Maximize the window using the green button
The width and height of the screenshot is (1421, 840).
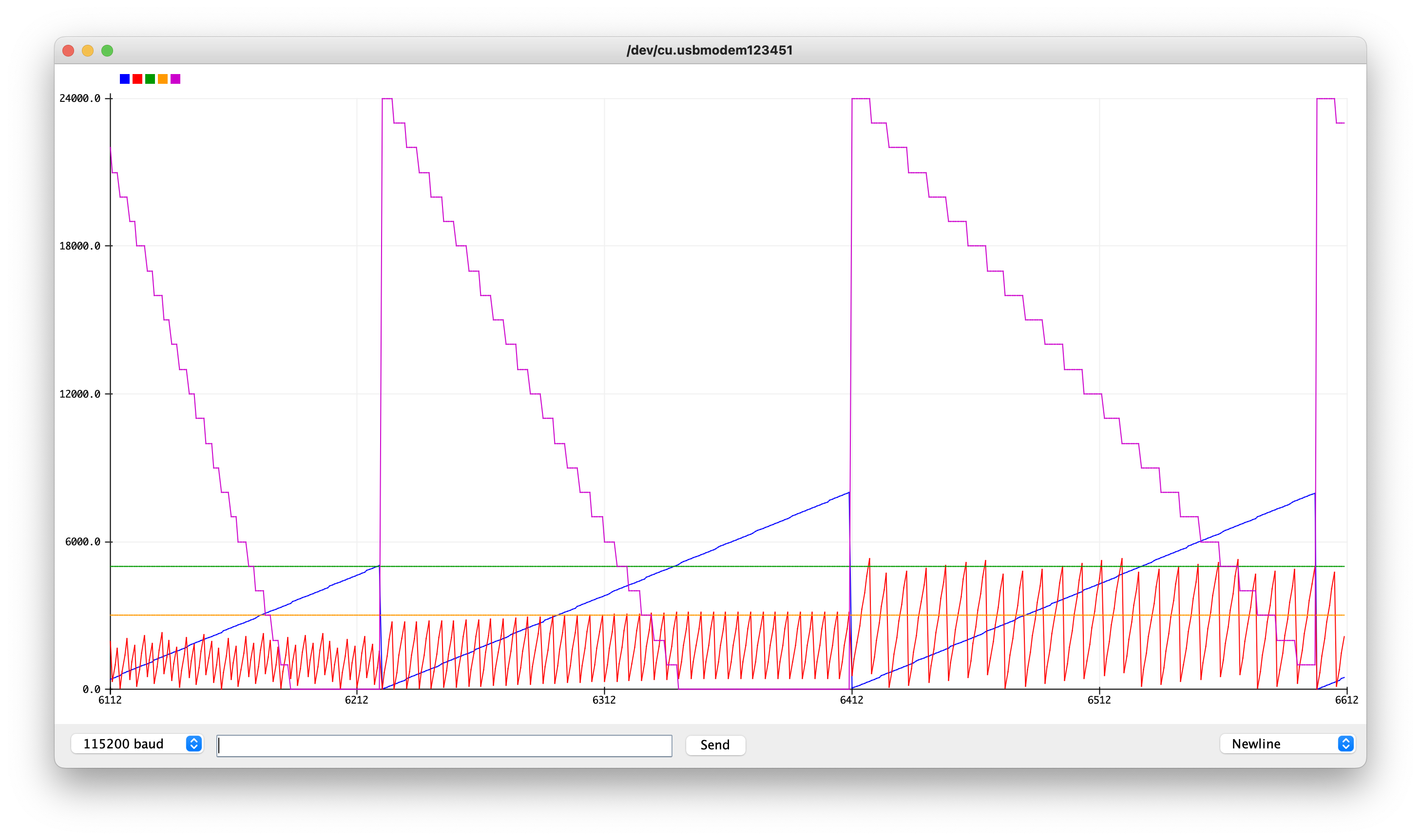(107, 51)
